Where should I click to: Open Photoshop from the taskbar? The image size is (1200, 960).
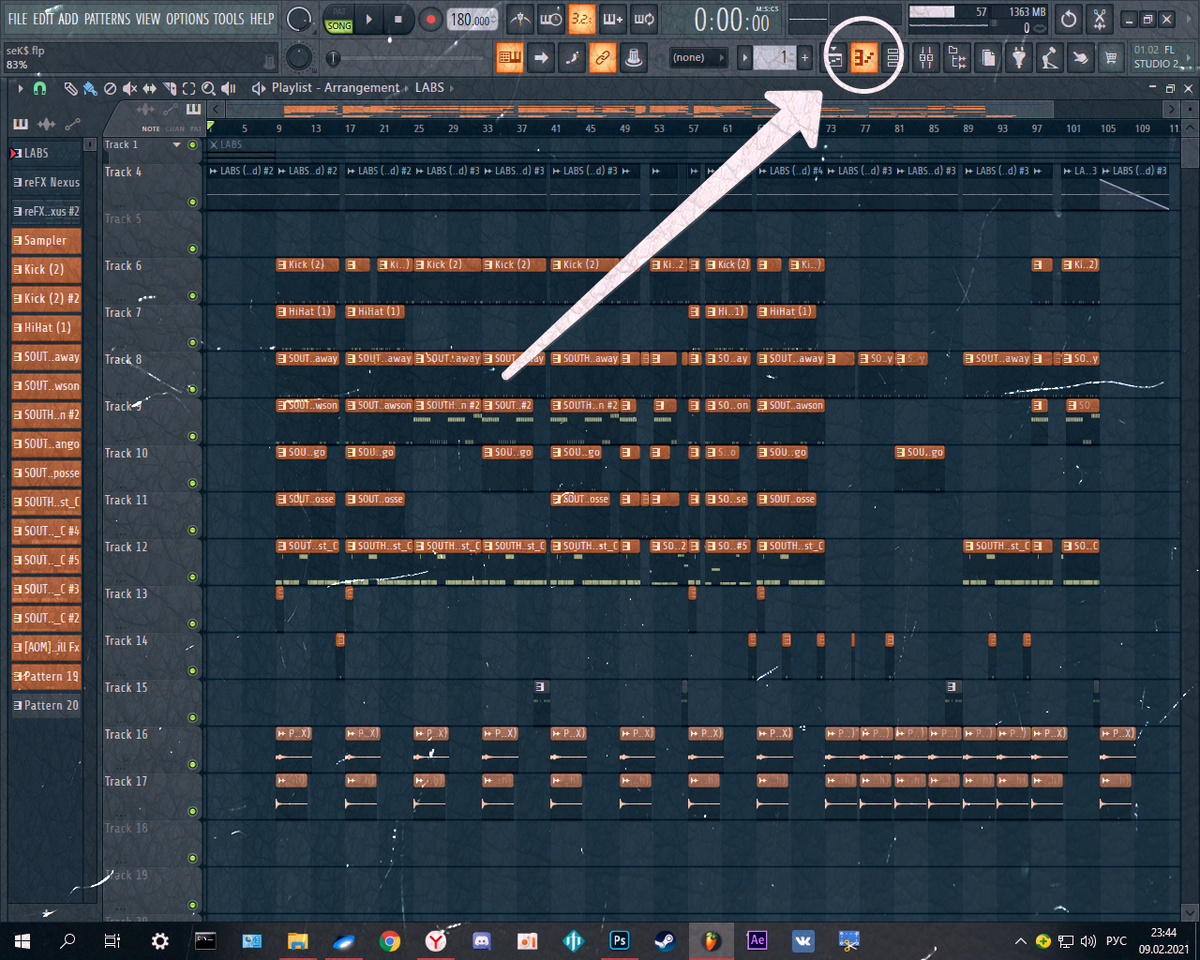pyautogui.click(x=619, y=940)
